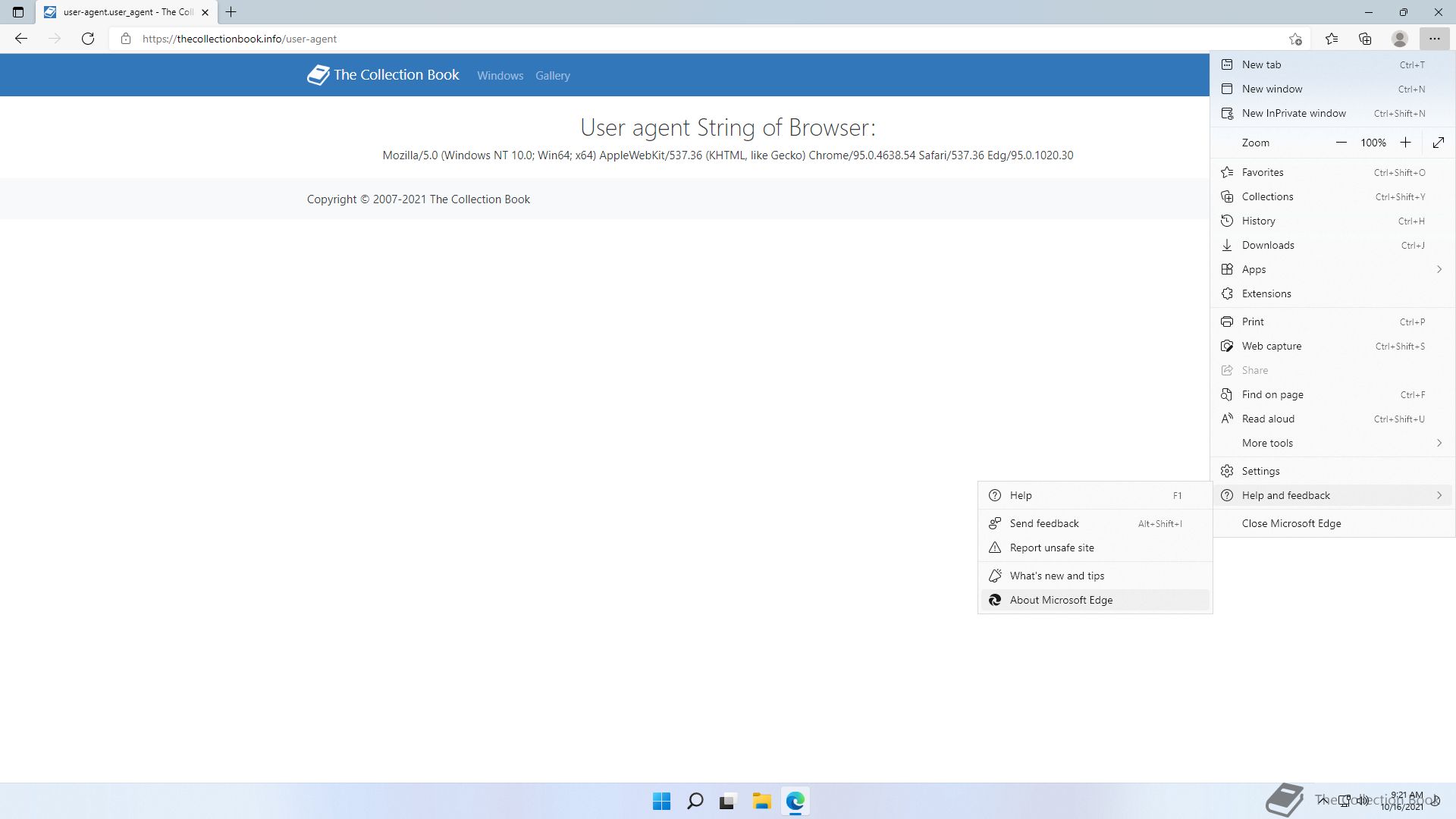The image size is (1456, 819).
Task: Open File Explorer from taskbar
Action: pyautogui.click(x=761, y=801)
